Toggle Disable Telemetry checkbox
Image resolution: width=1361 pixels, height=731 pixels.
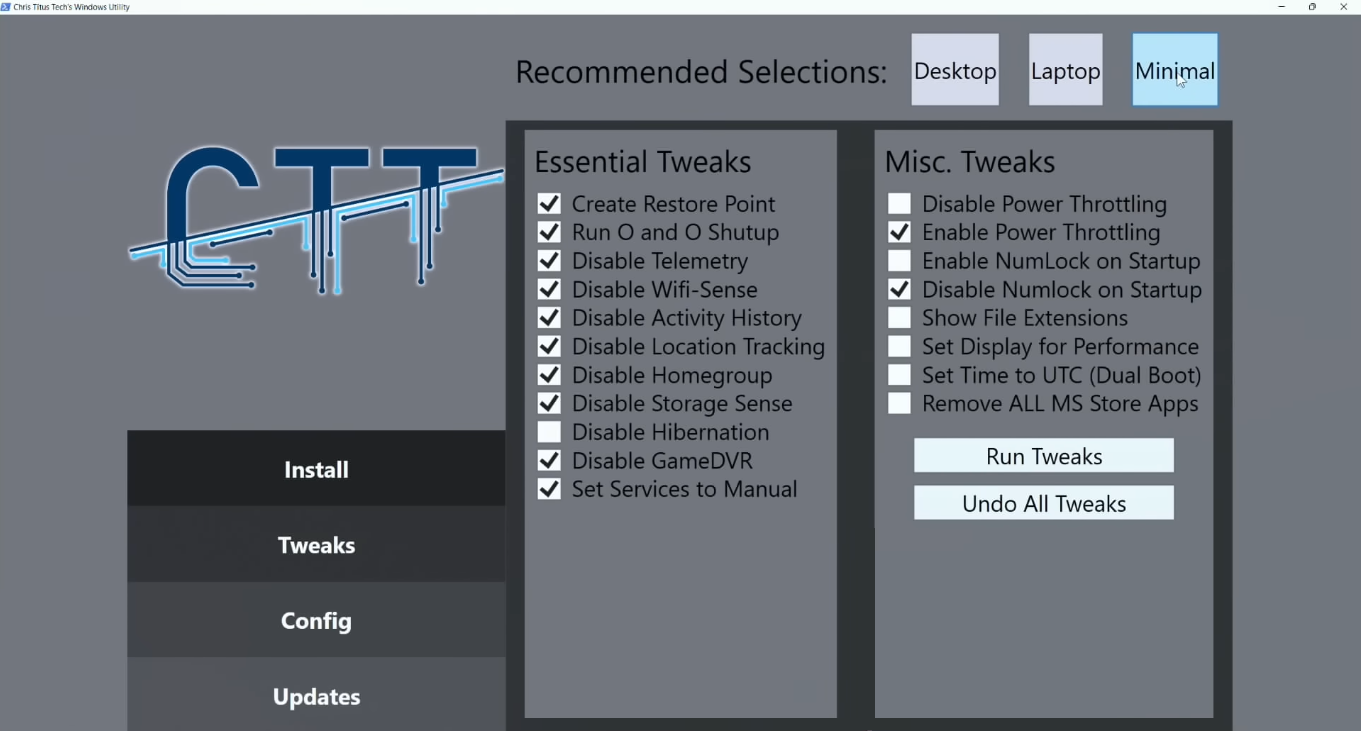click(x=549, y=261)
